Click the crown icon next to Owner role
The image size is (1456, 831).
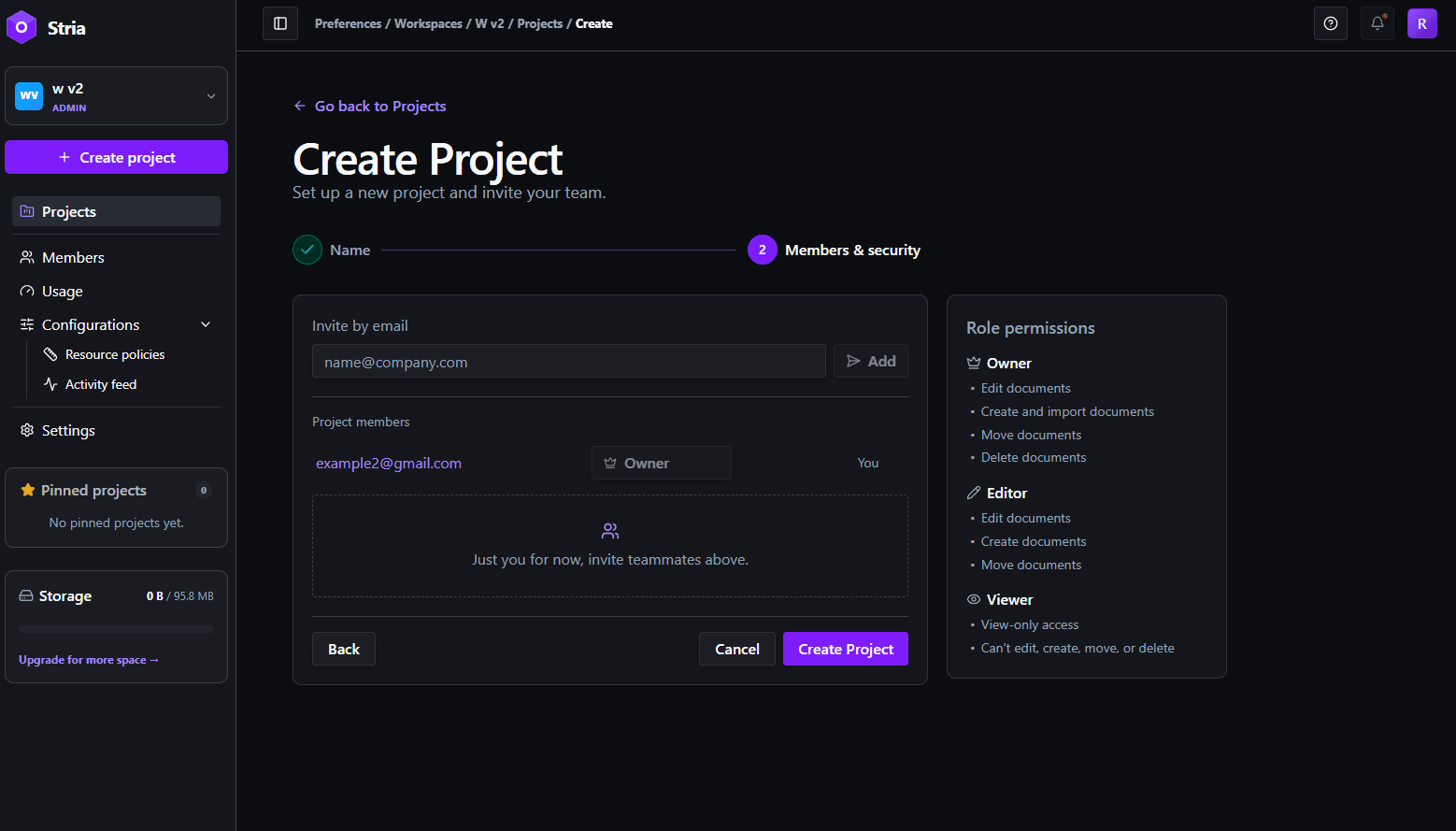(x=974, y=363)
